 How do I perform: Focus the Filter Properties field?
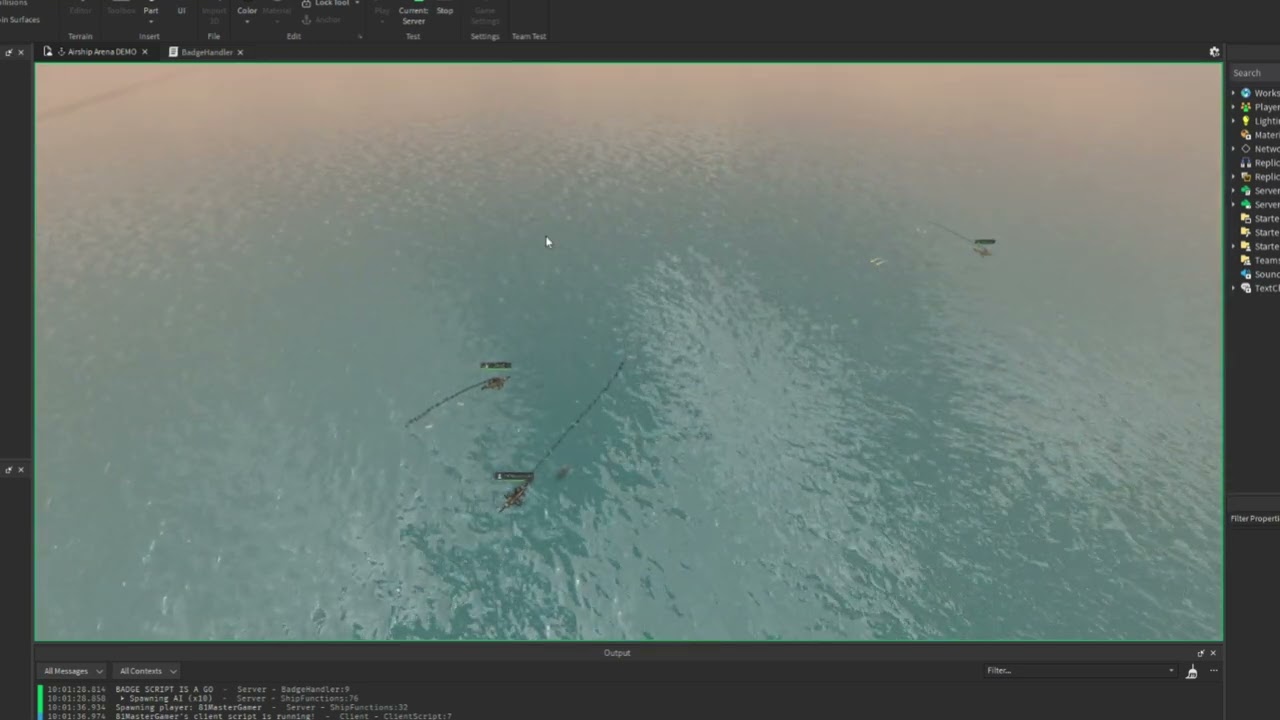[1255, 518]
